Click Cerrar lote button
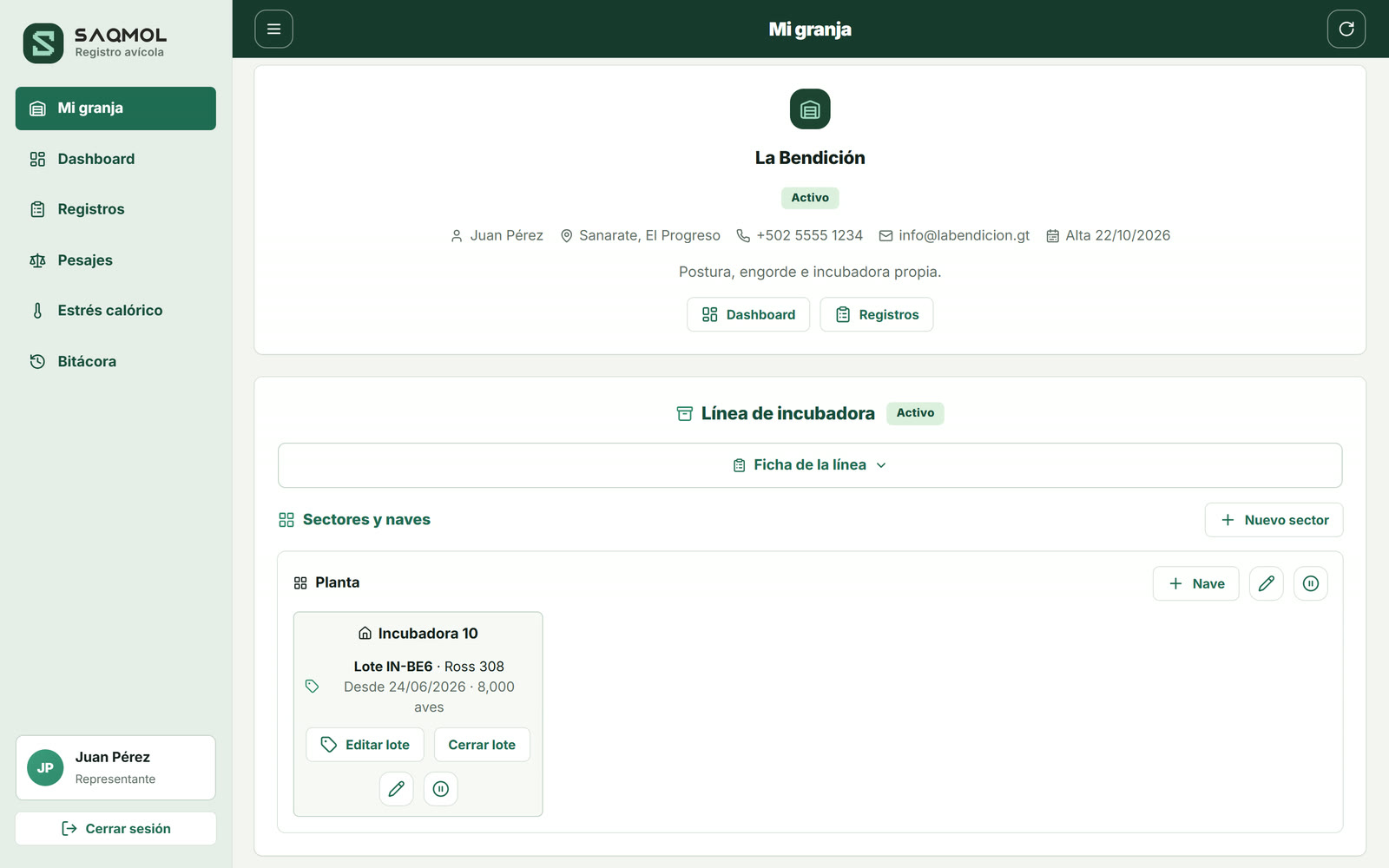Viewport: 1389px width, 868px height. 482,745
